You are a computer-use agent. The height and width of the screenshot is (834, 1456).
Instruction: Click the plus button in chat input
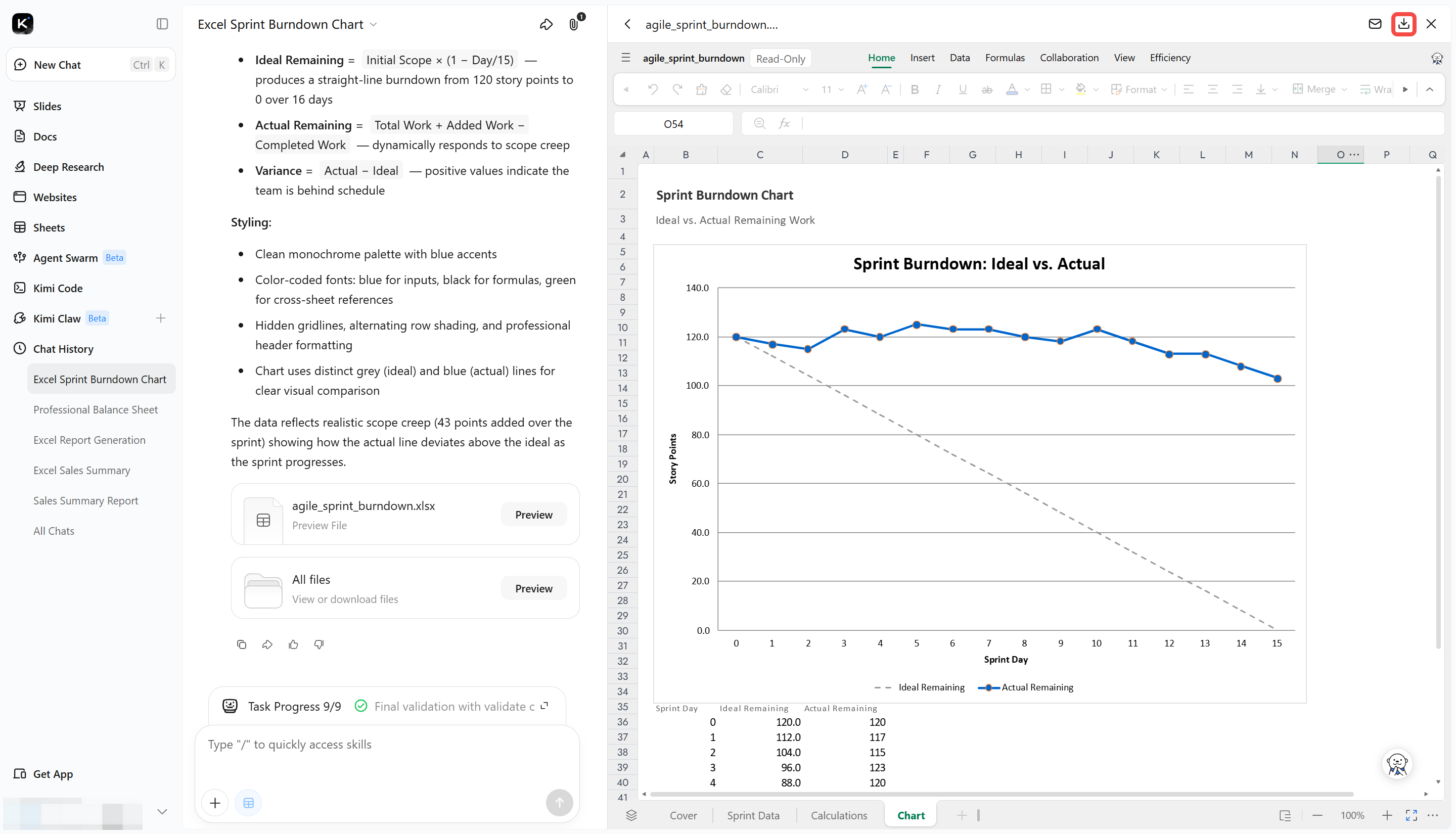(215, 803)
